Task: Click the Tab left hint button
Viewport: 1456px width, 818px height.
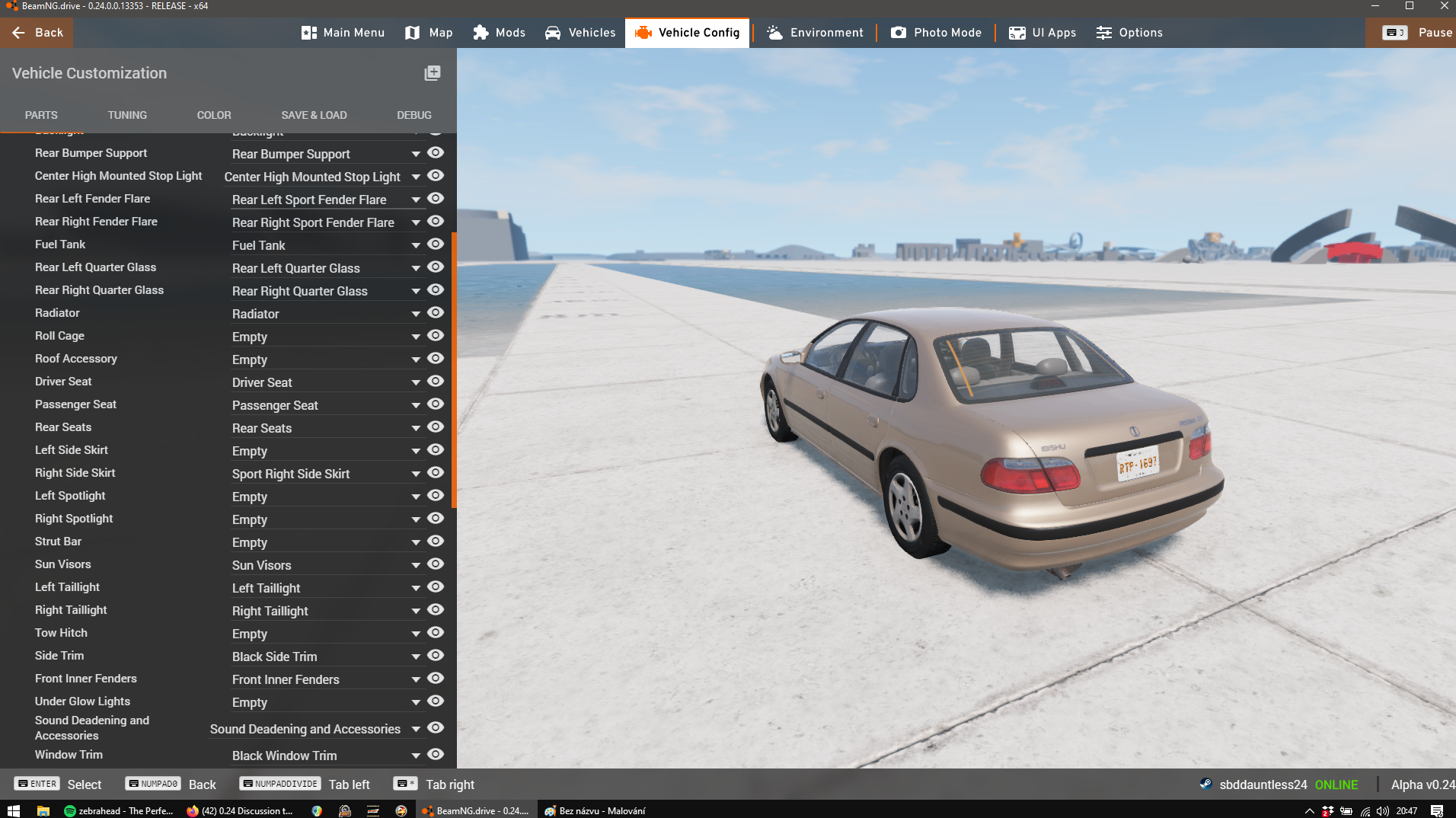Action: [x=349, y=784]
